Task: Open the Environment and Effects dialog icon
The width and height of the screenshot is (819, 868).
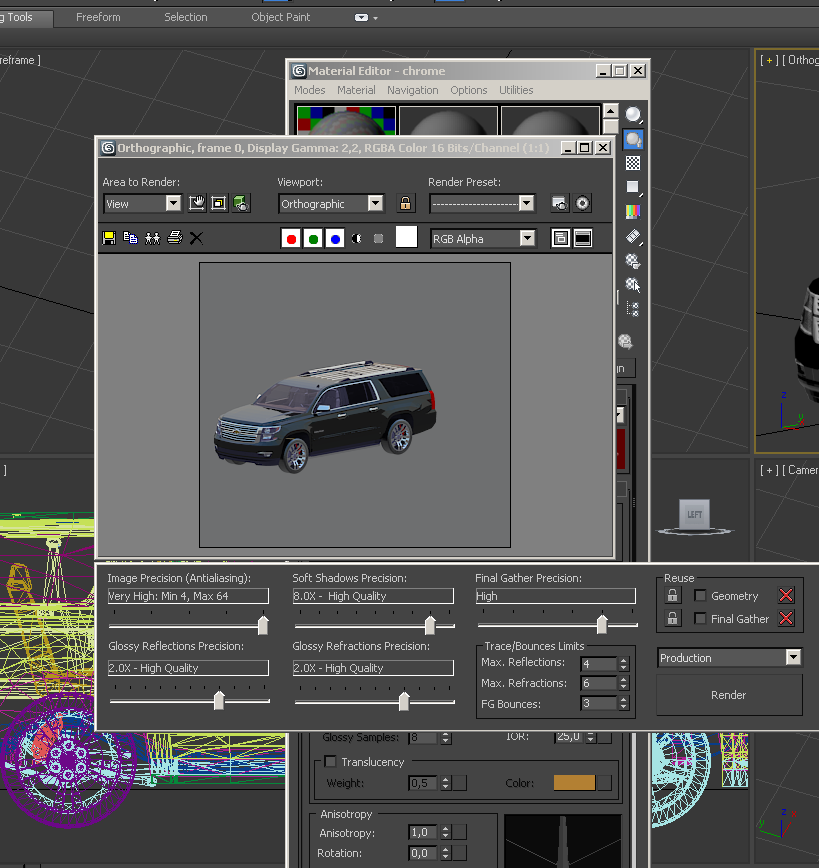Action: click(x=582, y=203)
